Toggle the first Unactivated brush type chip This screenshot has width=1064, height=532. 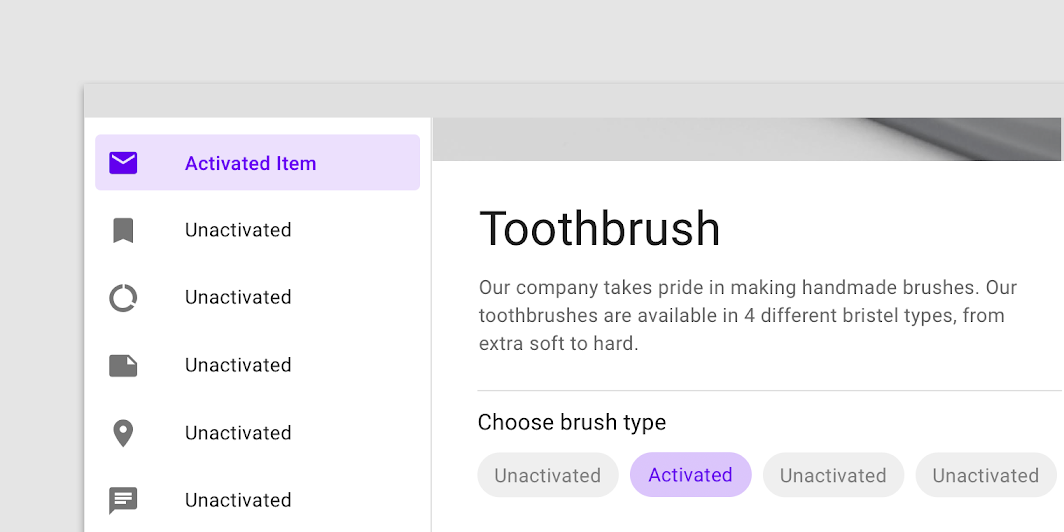pos(548,475)
